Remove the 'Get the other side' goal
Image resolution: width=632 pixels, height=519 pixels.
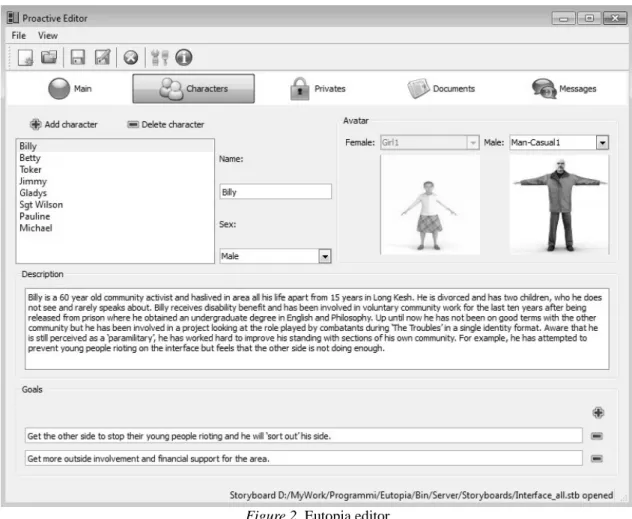tap(597, 436)
